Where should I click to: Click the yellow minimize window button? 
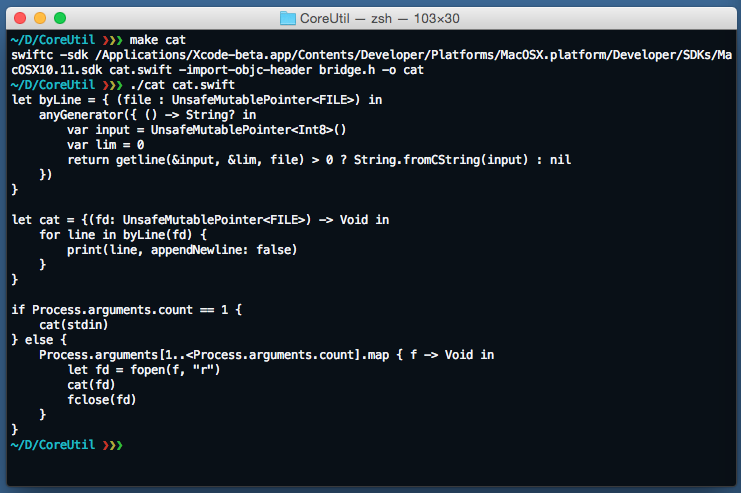point(40,18)
